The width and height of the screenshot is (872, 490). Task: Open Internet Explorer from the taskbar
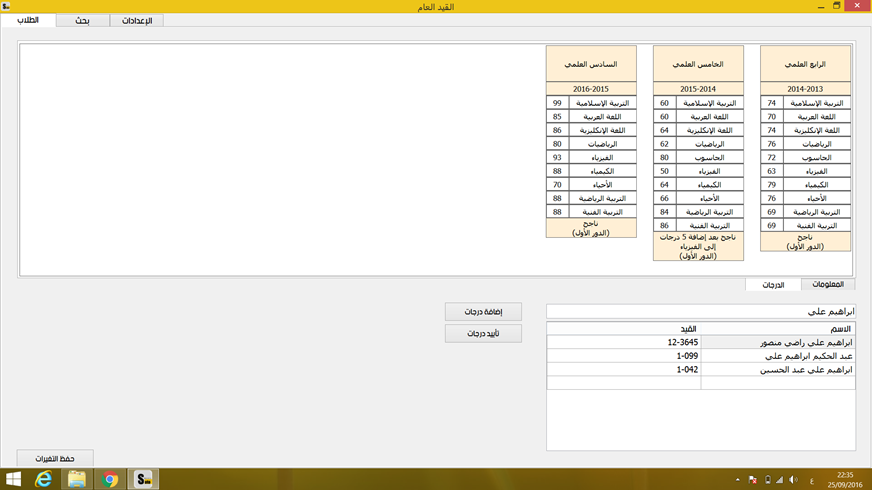tap(44, 479)
